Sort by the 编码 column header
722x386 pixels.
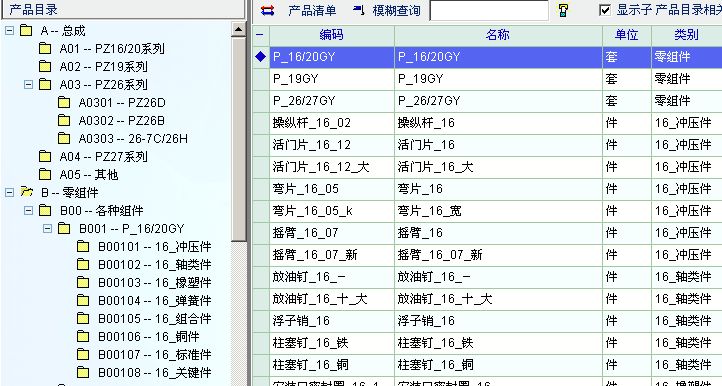(332, 35)
